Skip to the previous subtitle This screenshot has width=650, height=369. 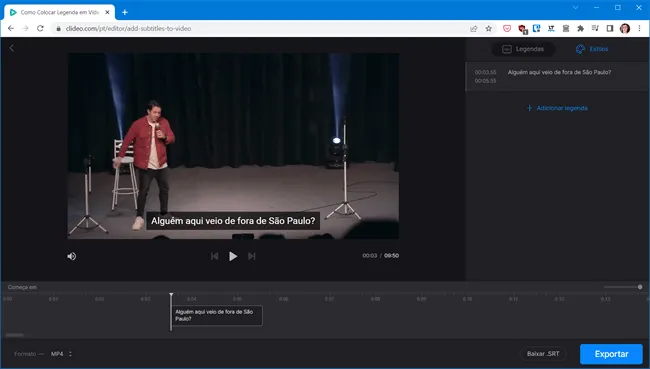click(214, 256)
